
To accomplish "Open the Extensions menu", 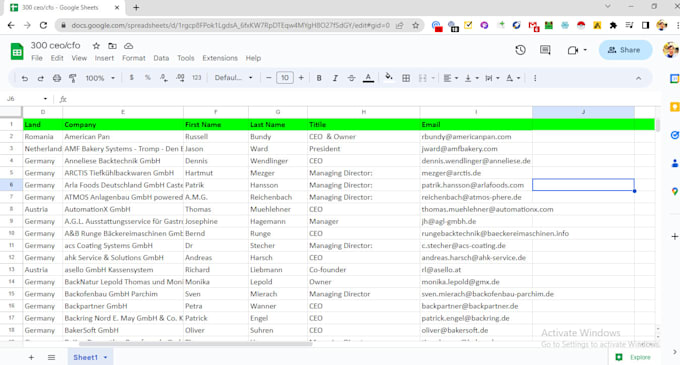I will point(220,58).
